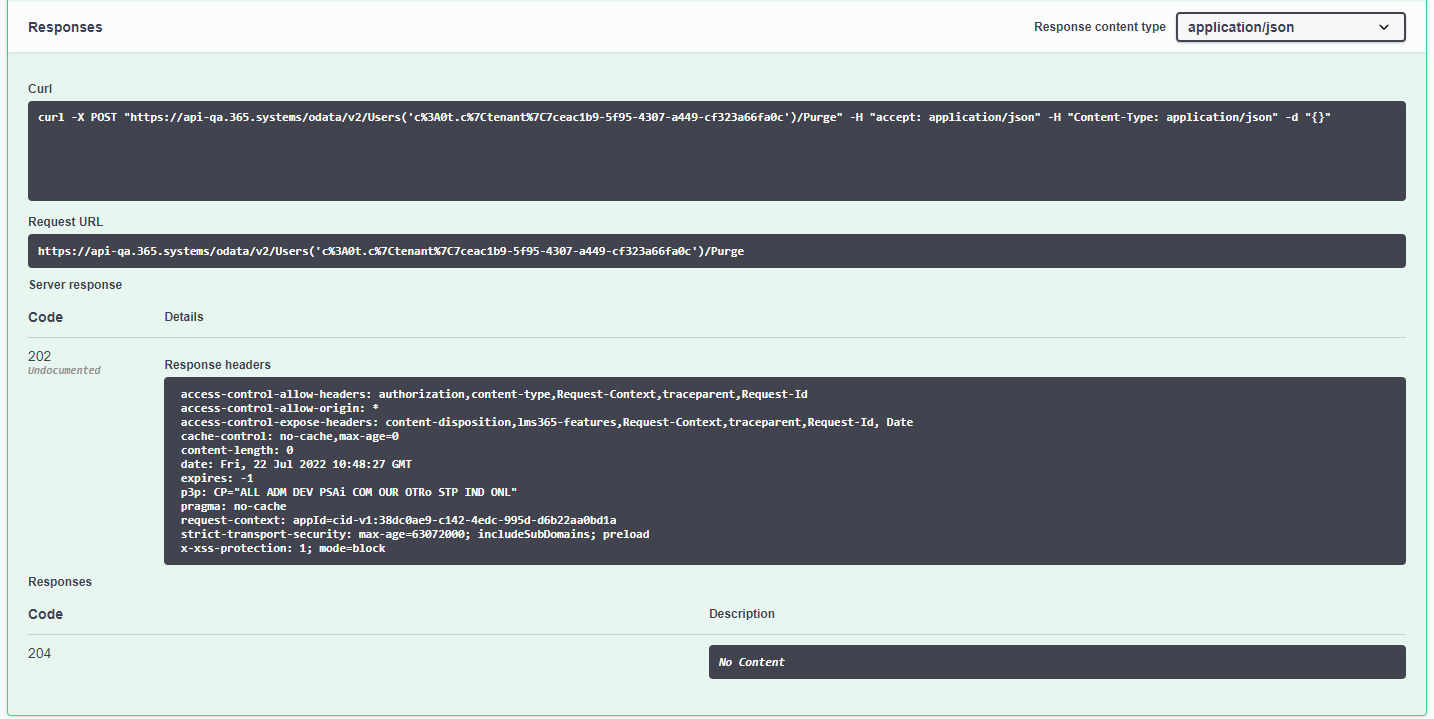The image size is (1434, 719).
Task: Click the No Content description box
Action: (1056, 662)
